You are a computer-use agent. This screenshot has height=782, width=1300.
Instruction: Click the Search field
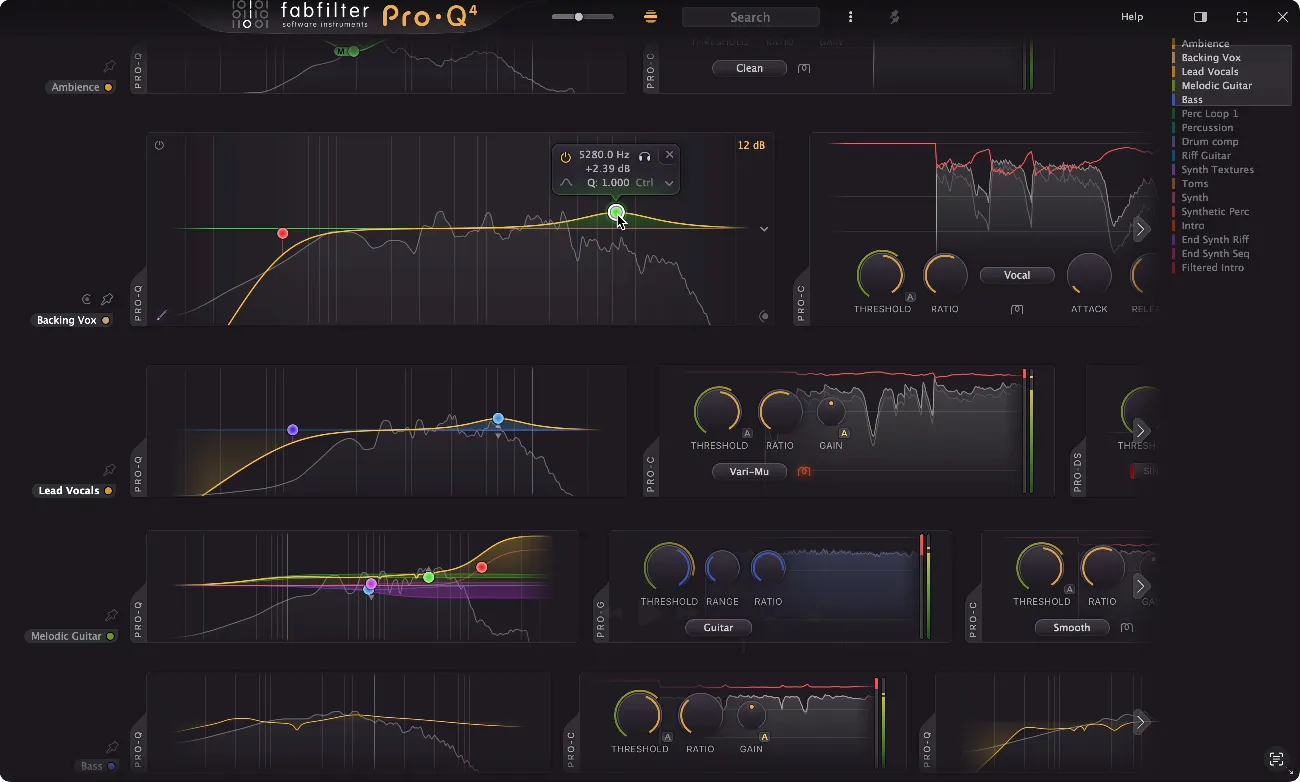coord(751,17)
